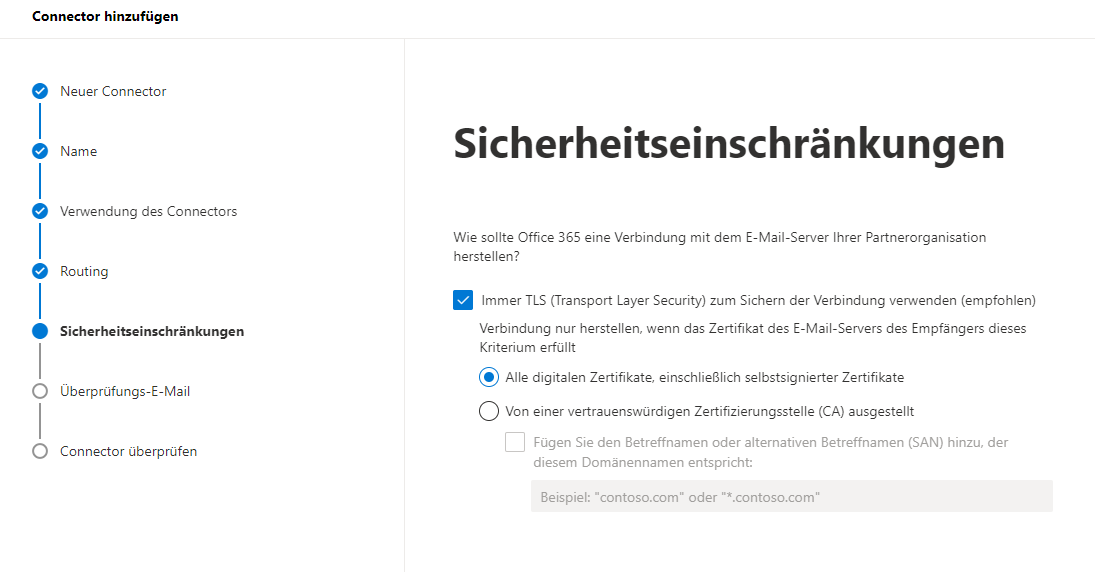Click the Sicherheitseinschränkungen main heading
The height and width of the screenshot is (572, 1095).
tap(729, 144)
